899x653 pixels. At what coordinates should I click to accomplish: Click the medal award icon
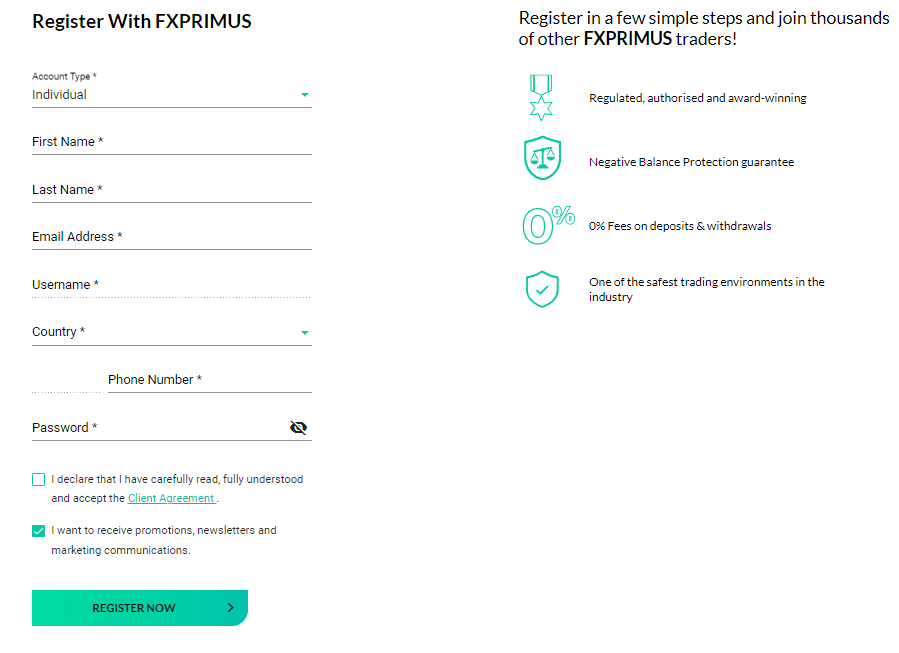pyautogui.click(x=541, y=97)
